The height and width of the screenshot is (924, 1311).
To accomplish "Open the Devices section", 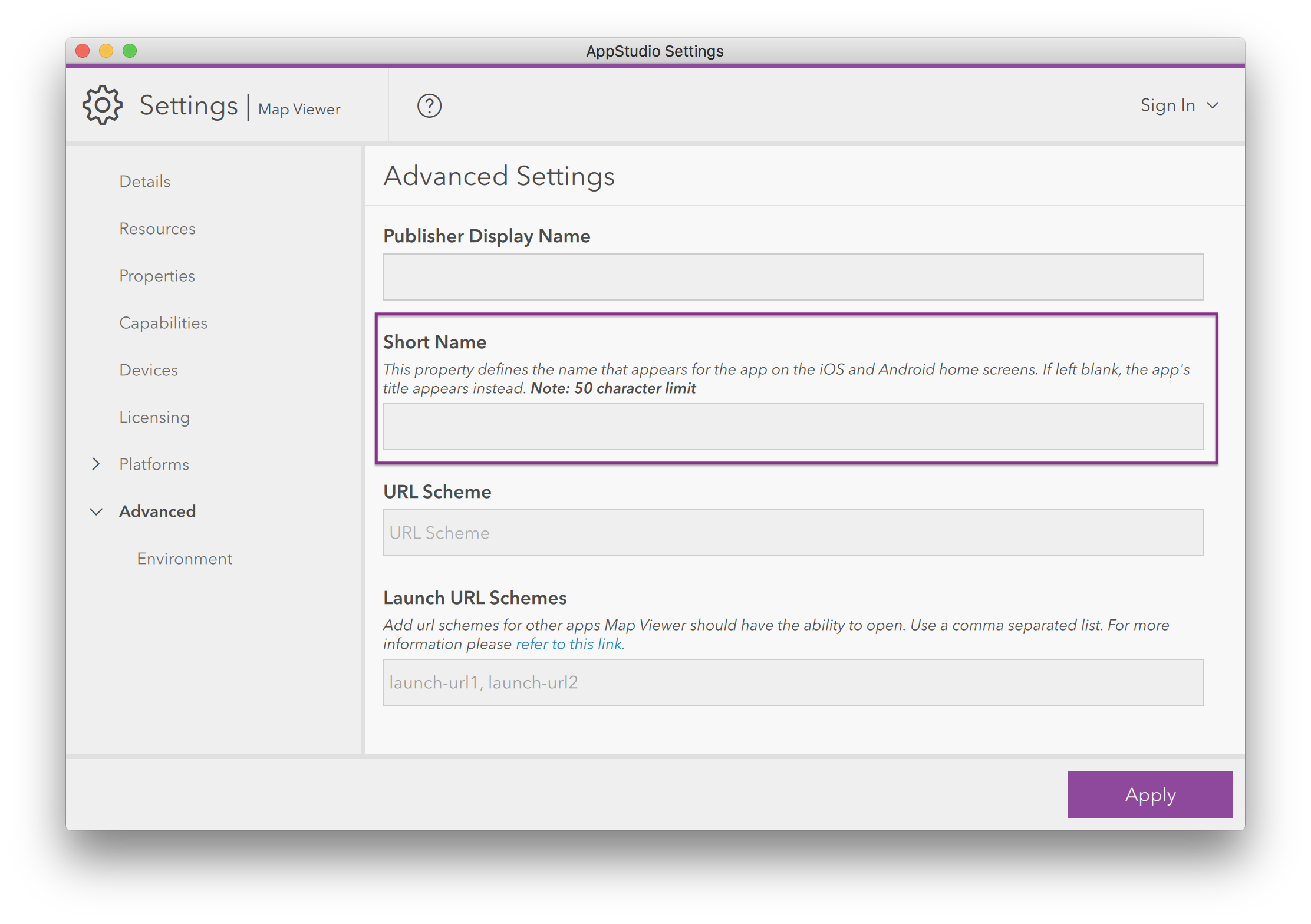I will click(x=149, y=370).
